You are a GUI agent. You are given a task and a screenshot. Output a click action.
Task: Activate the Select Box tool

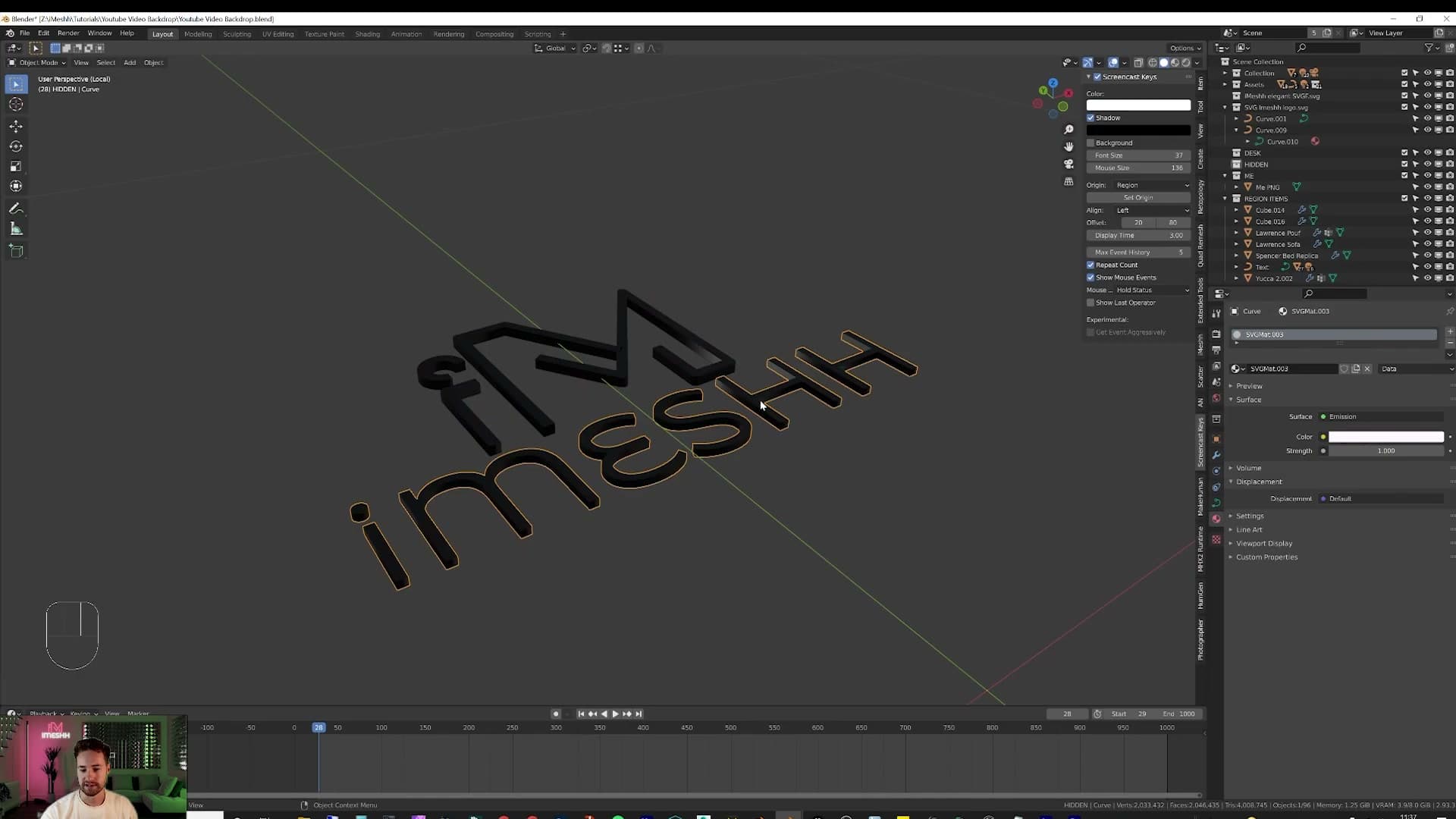[x=16, y=84]
